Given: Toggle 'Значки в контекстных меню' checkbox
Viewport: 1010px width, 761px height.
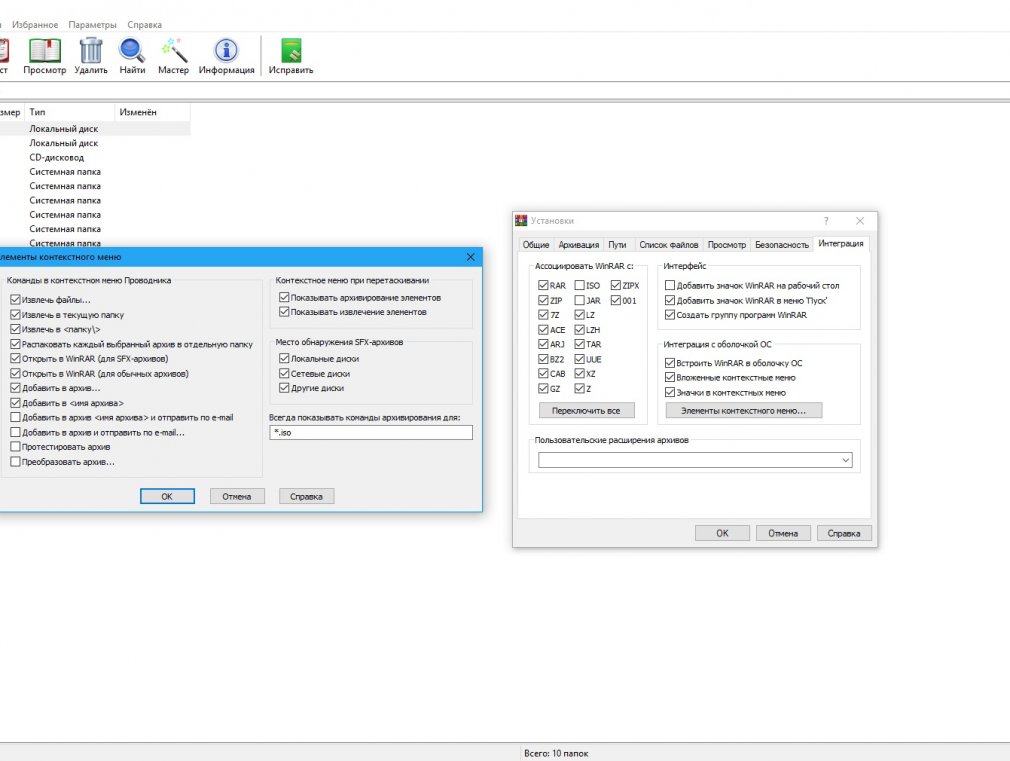Looking at the screenshot, I should click(670, 392).
